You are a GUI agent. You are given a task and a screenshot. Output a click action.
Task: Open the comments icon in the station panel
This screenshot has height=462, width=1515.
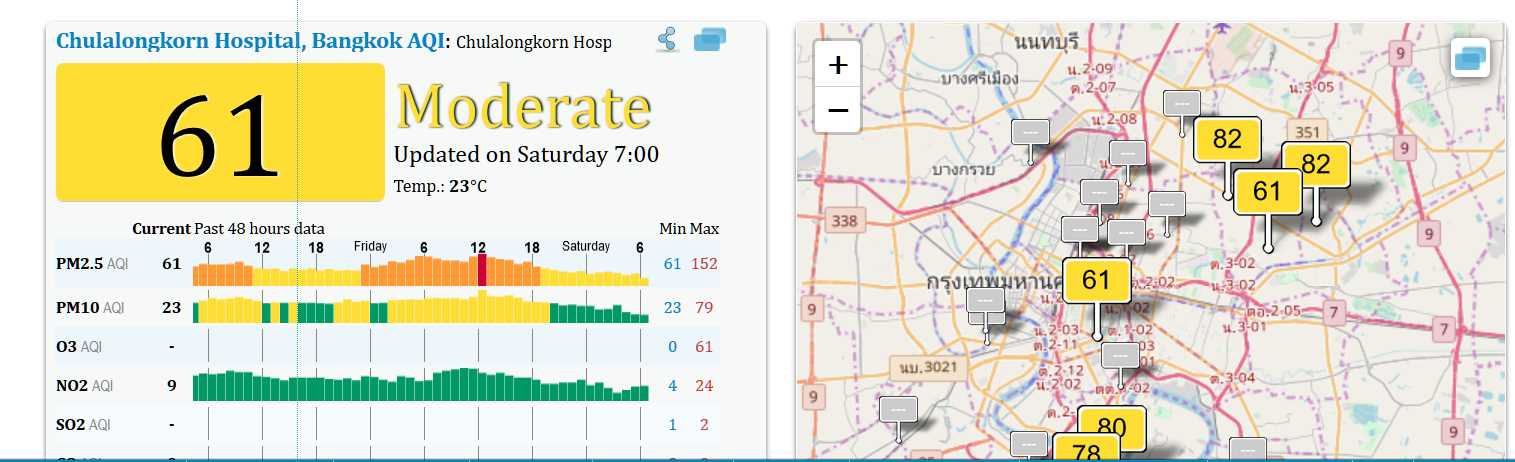point(709,40)
